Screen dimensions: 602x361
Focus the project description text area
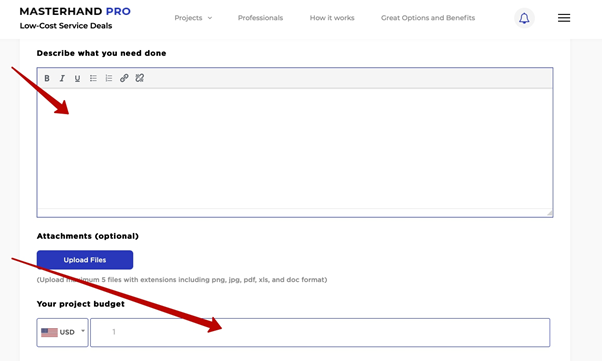[295, 149]
